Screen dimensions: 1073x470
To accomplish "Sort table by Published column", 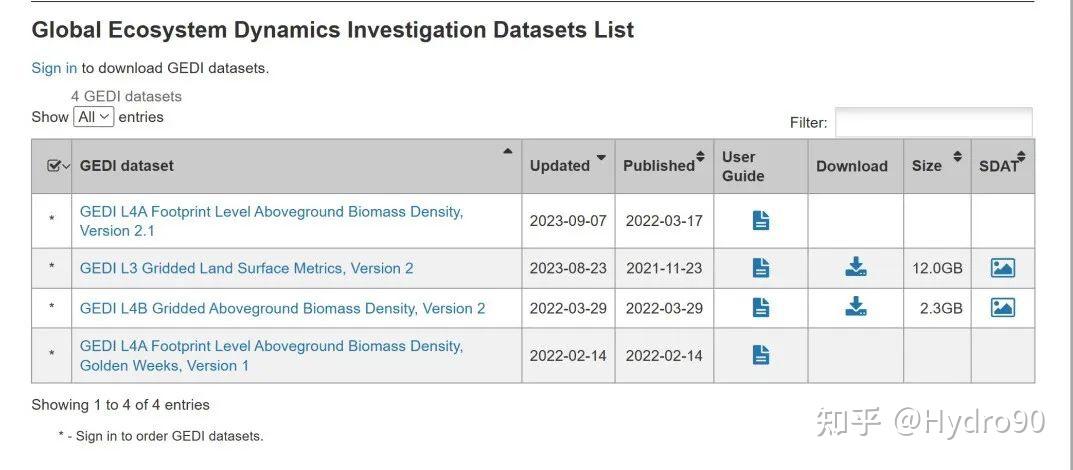I will (x=663, y=166).
